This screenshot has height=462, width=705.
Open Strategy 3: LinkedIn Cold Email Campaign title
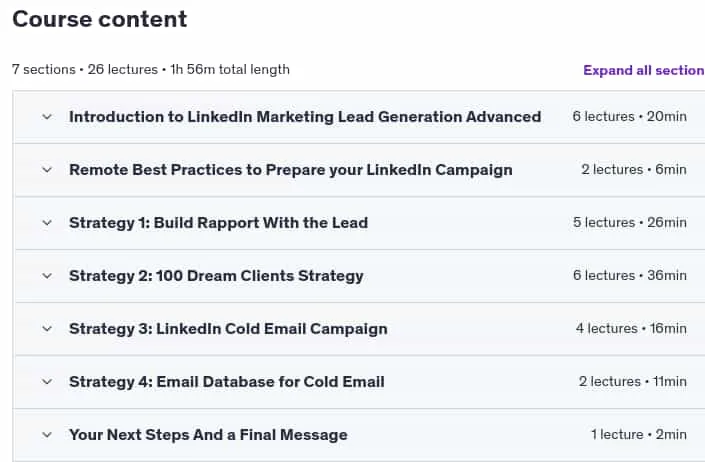click(x=228, y=329)
